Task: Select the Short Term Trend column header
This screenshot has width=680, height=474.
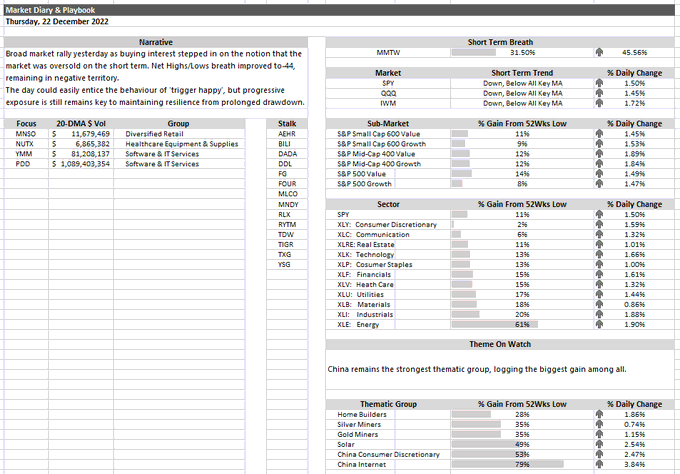Action: tap(522, 73)
